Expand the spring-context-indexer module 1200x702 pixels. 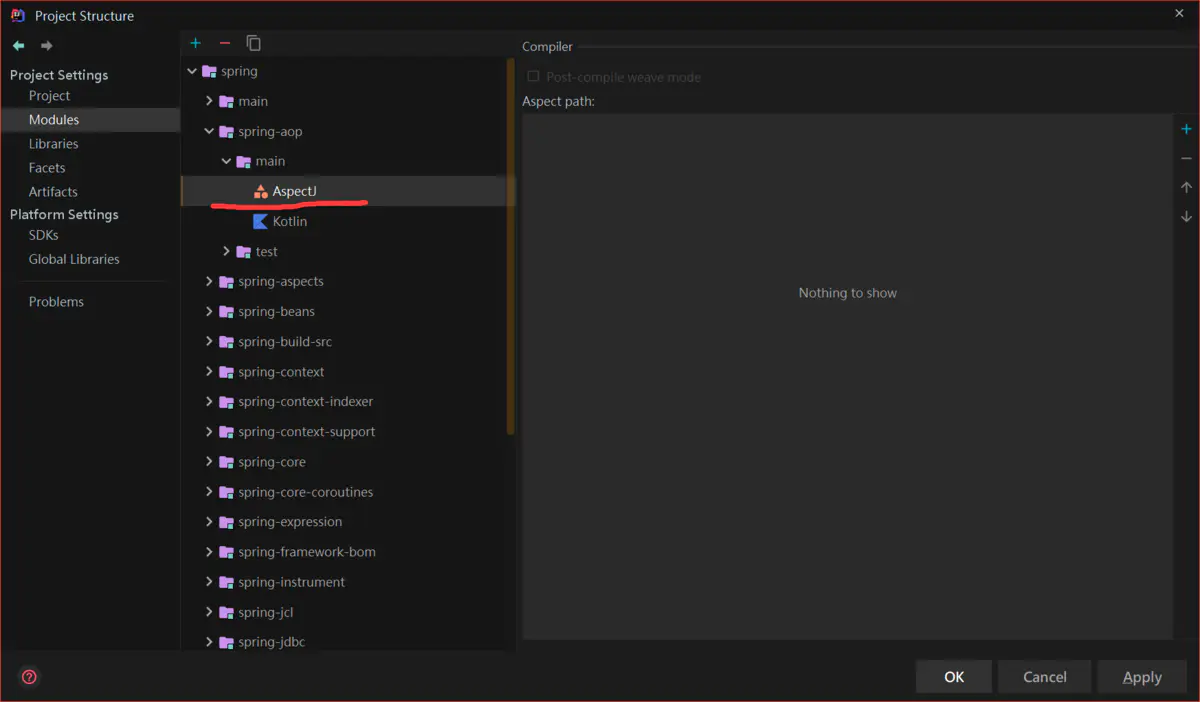point(209,401)
